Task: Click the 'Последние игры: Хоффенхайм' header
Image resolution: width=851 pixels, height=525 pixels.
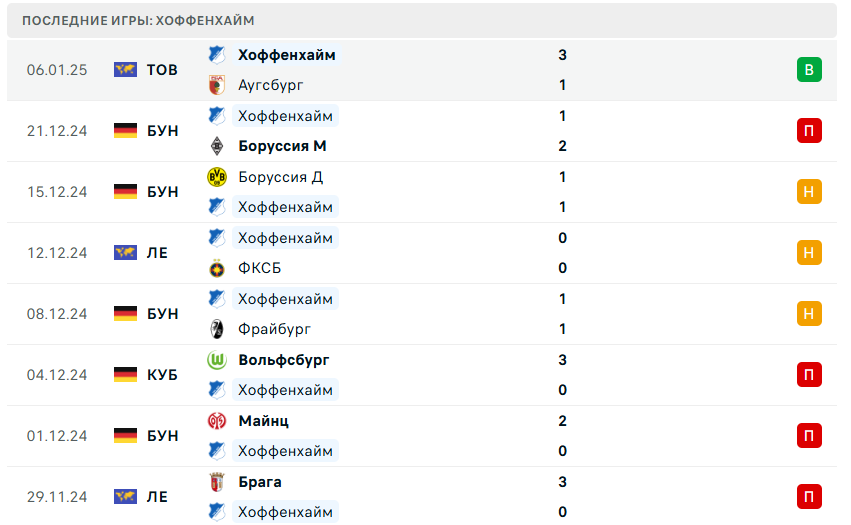Action: (x=138, y=20)
